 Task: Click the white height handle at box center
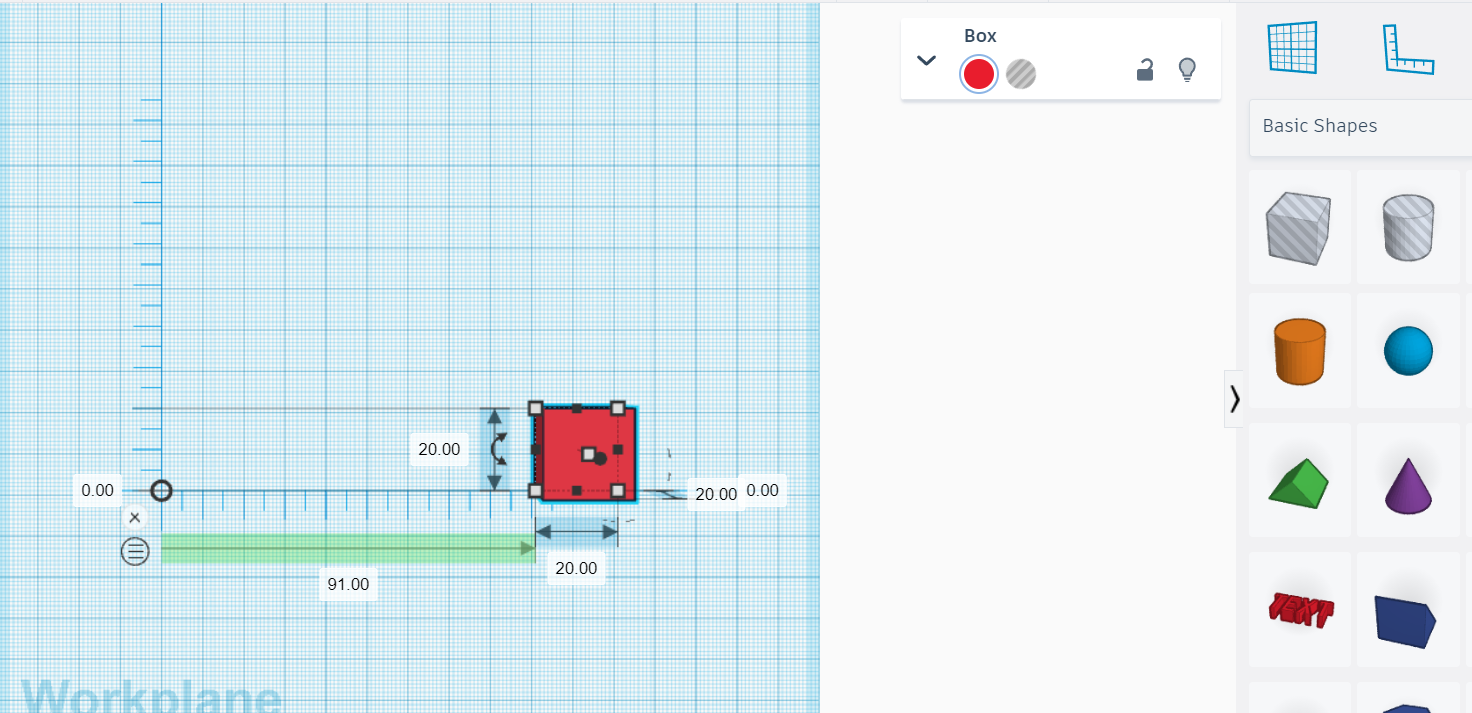tap(588, 454)
